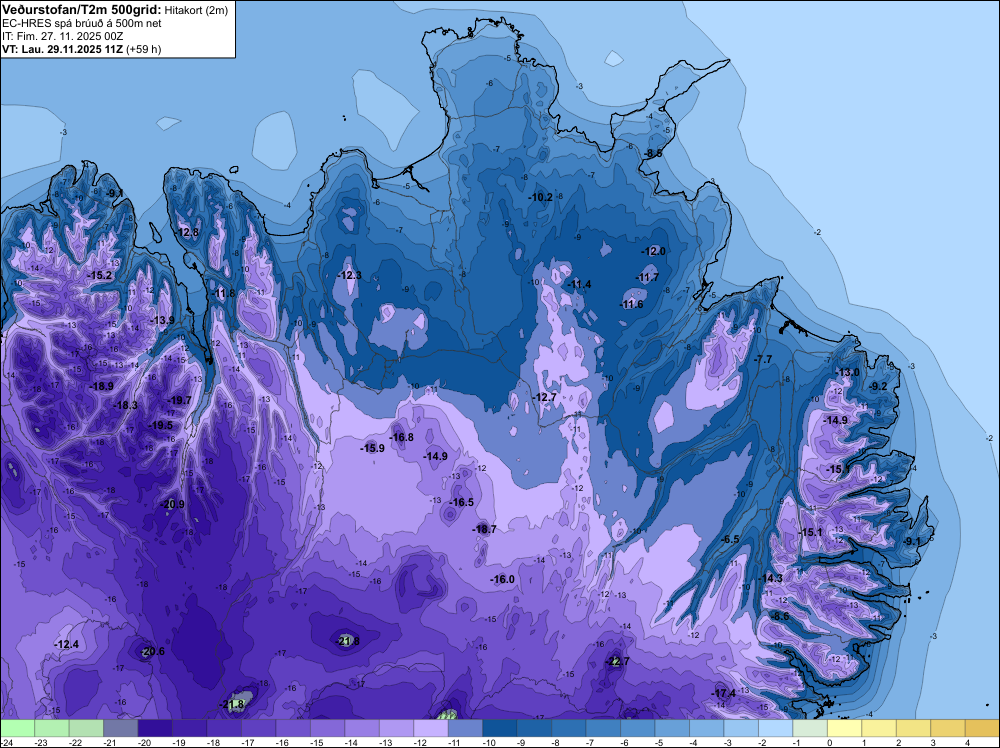
Task: Select the -19.7 temperature reading
Action: pos(179,400)
